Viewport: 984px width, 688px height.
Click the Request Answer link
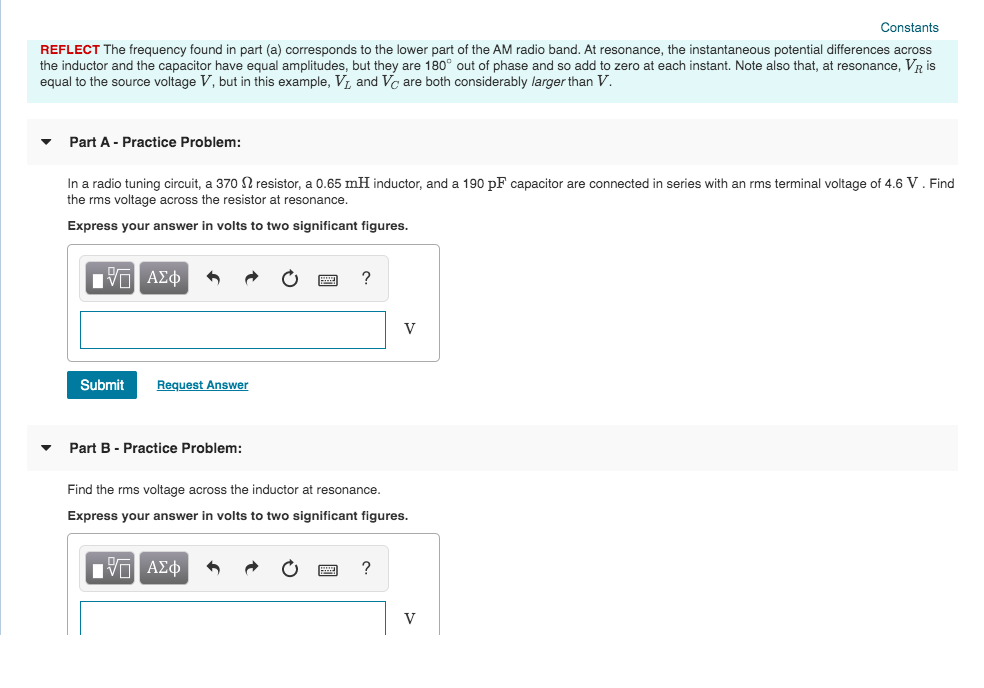tap(202, 384)
